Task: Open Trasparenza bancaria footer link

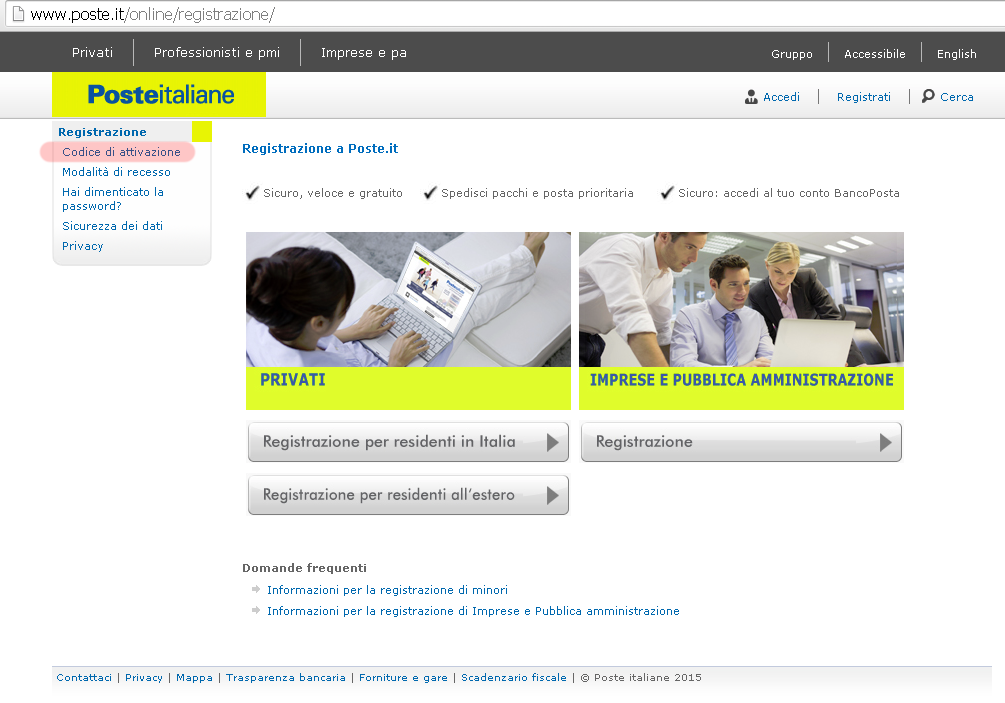Action: (x=286, y=677)
